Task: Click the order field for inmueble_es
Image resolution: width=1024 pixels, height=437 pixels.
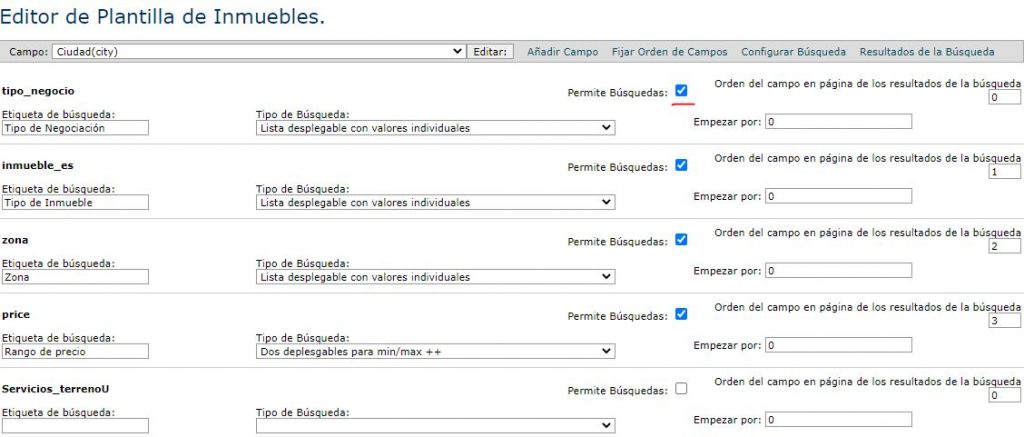Action: pos(1003,172)
